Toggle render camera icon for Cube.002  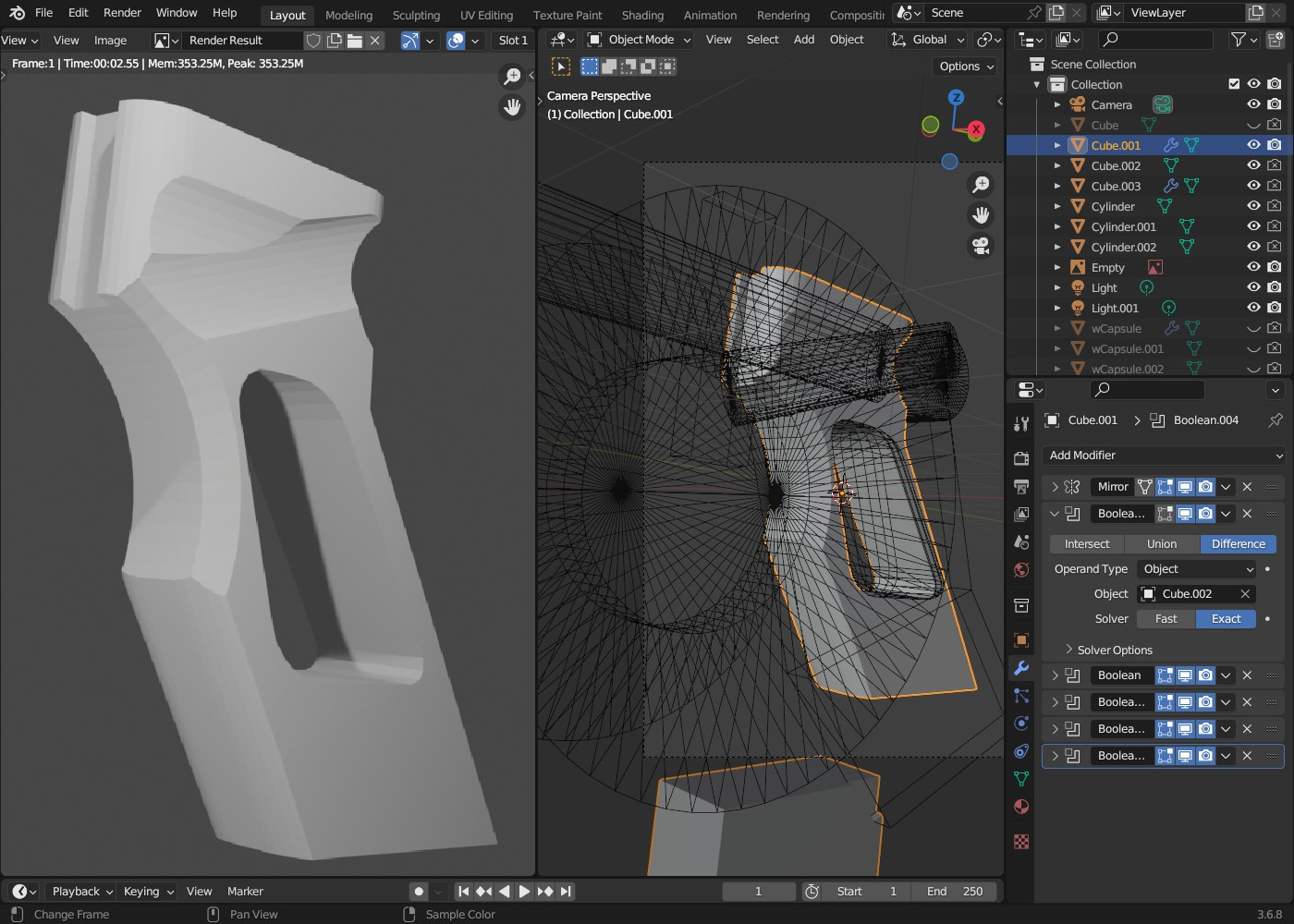[1275, 165]
